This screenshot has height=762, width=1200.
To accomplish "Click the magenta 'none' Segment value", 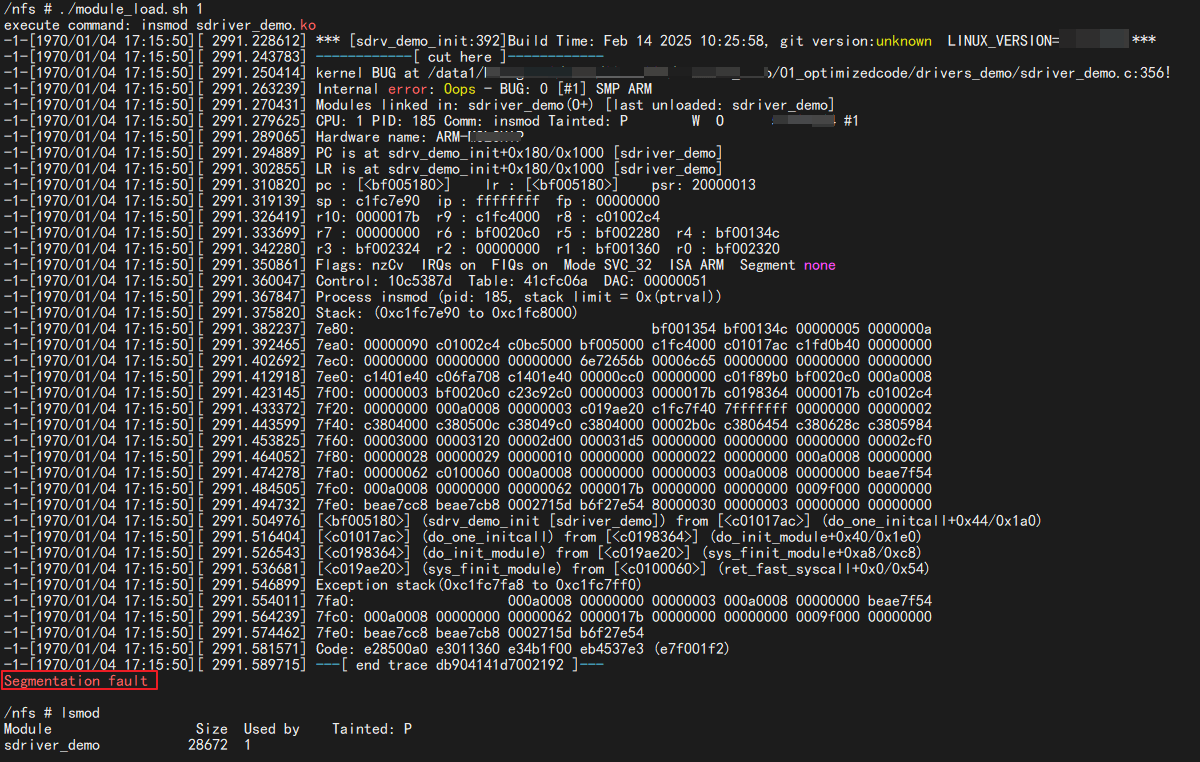I will coord(819,265).
